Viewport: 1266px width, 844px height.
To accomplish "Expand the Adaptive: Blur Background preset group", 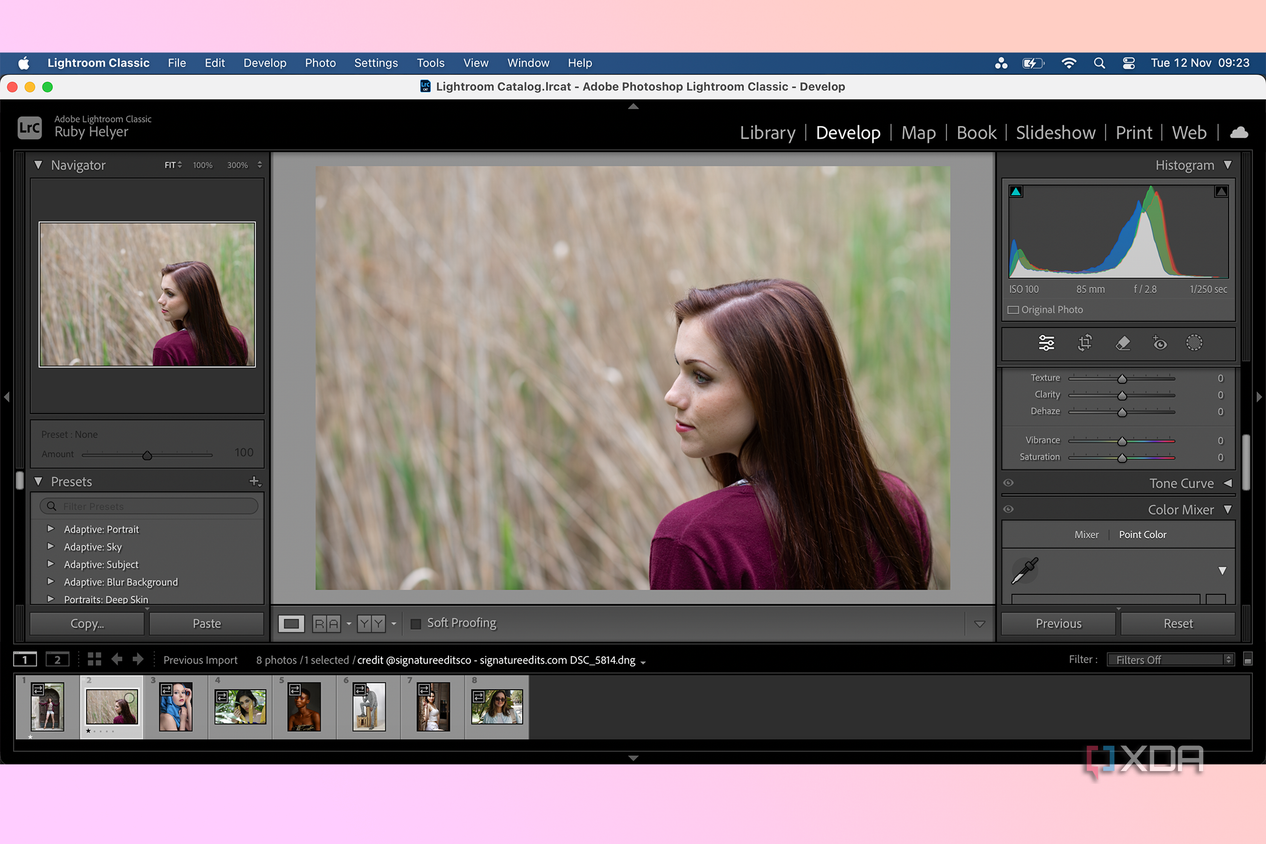I will coord(50,582).
